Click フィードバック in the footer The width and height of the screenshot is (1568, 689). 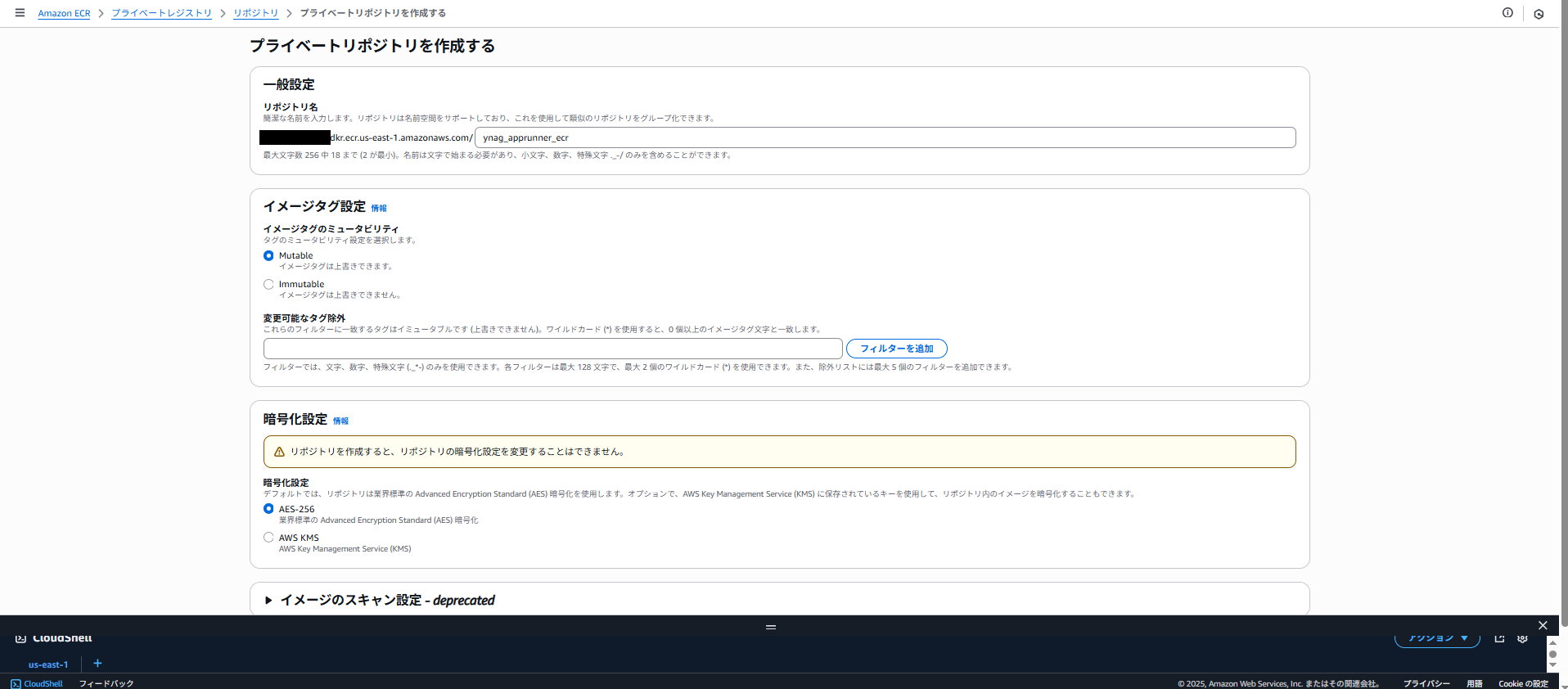pyautogui.click(x=106, y=683)
